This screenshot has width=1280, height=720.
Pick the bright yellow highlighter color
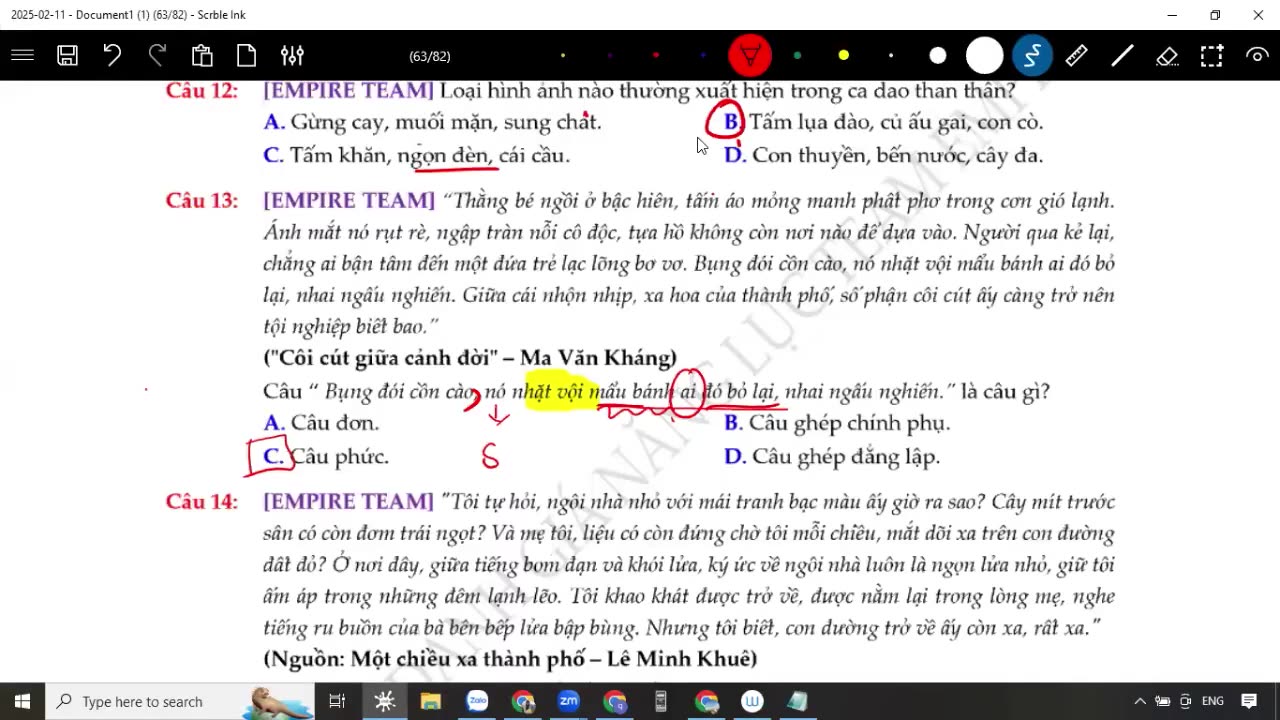[844, 56]
